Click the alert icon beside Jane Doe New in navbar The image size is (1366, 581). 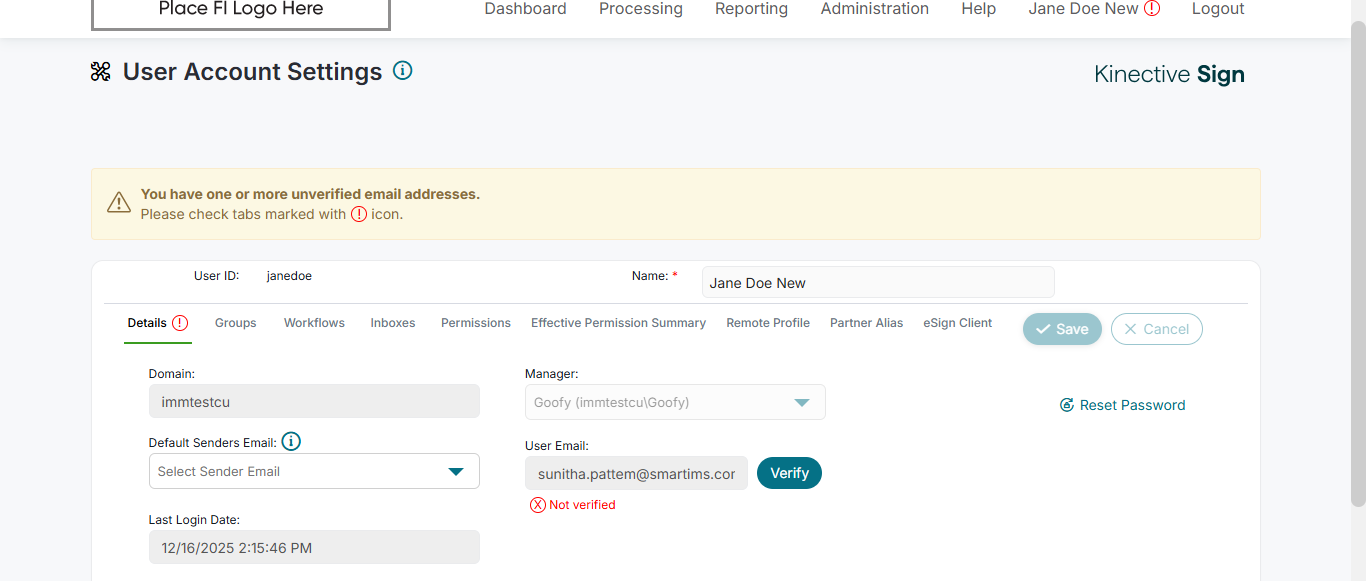(x=1152, y=9)
